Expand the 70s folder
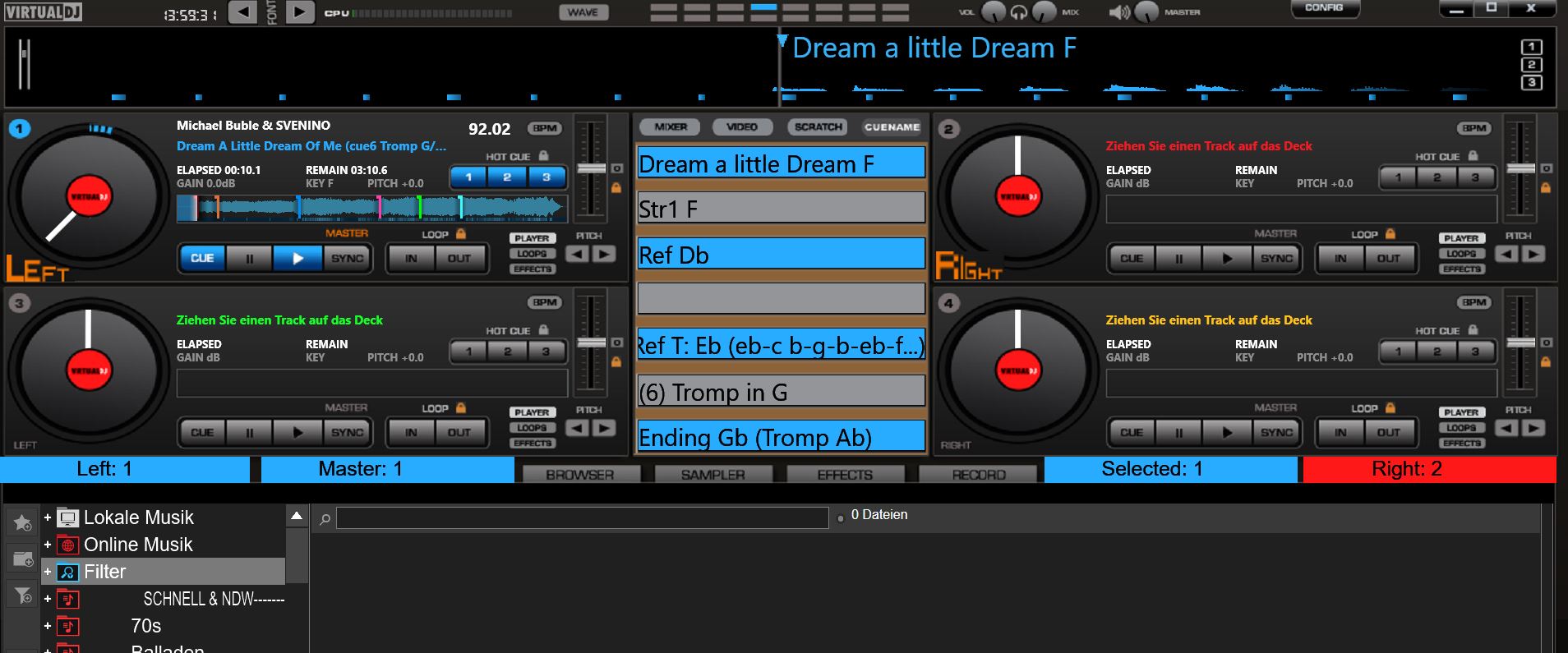The height and width of the screenshot is (653, 1568). point(48,626)
